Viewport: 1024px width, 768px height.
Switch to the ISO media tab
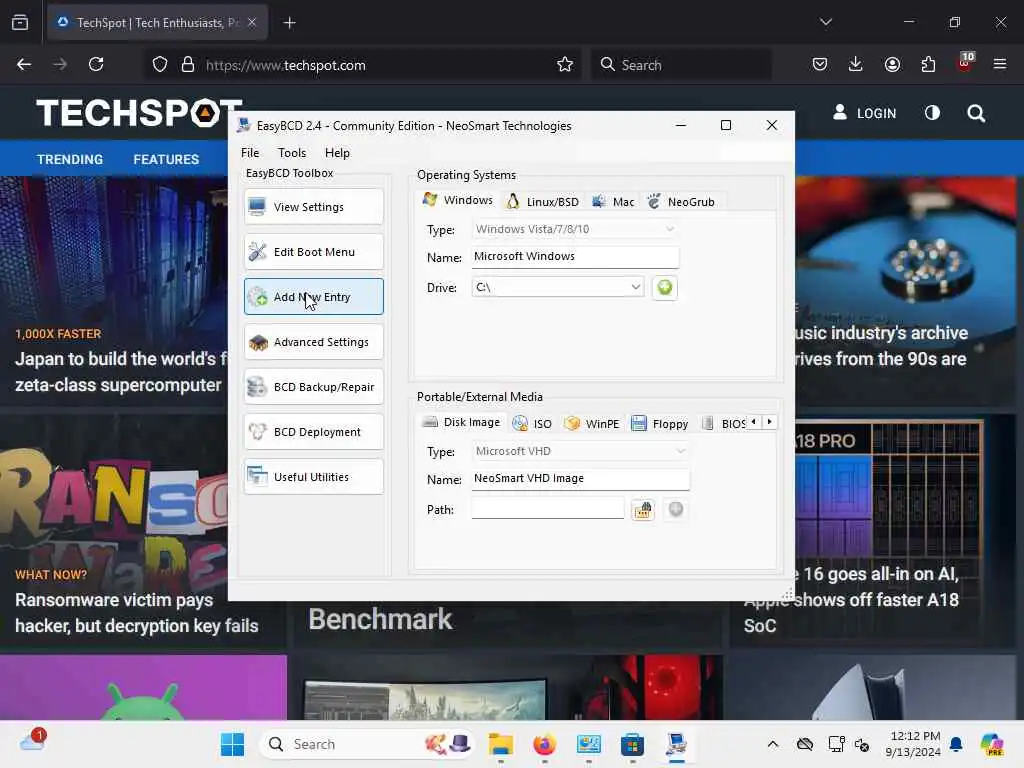point(532,424)
